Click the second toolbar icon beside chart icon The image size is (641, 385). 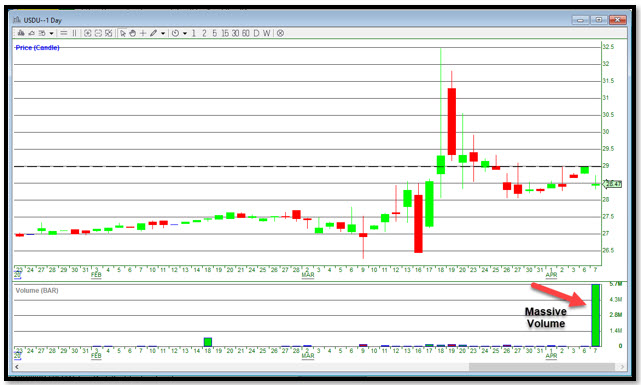point(31,34)
